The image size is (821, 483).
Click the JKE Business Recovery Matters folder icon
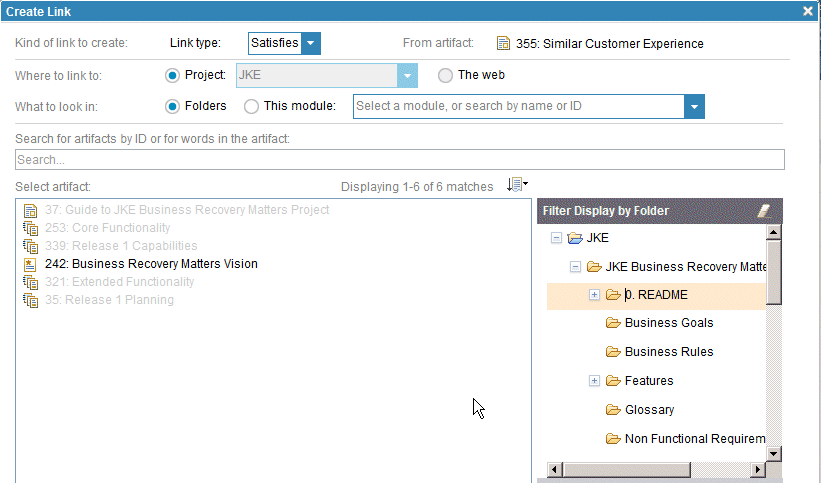pyautogui.click(x=594, y=267)
